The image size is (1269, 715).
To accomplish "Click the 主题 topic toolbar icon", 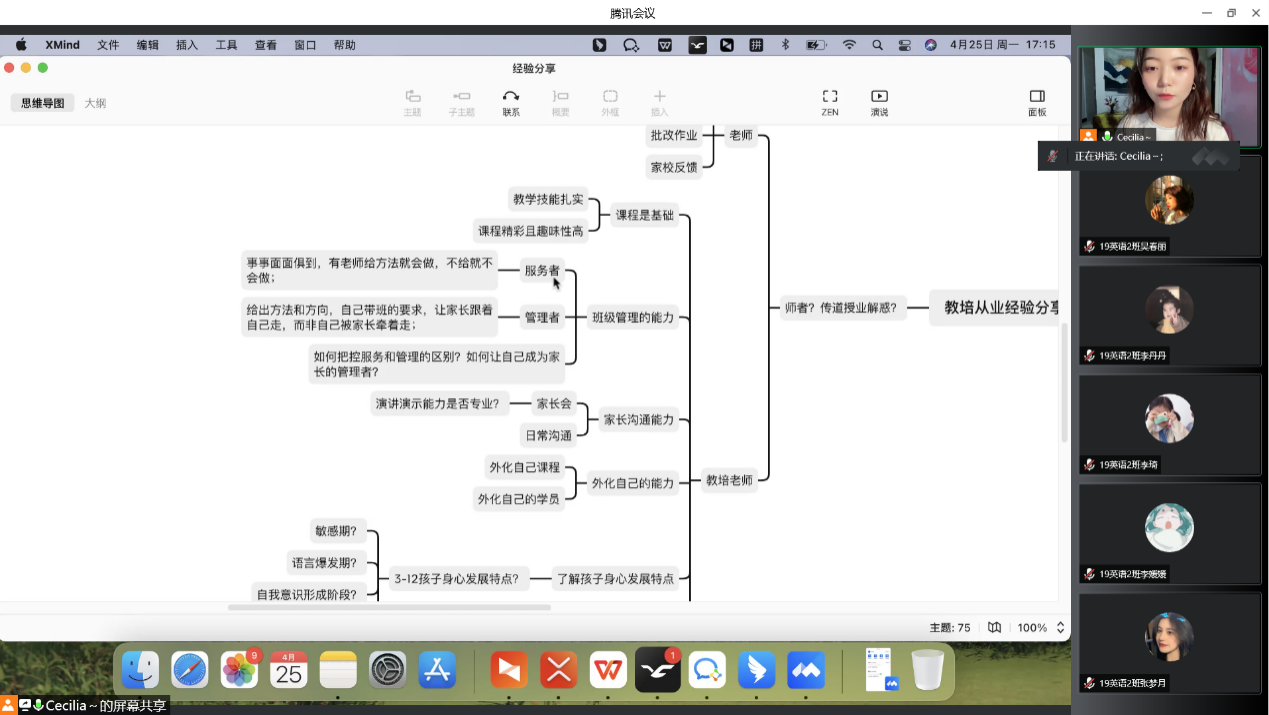I will point(412,97).
